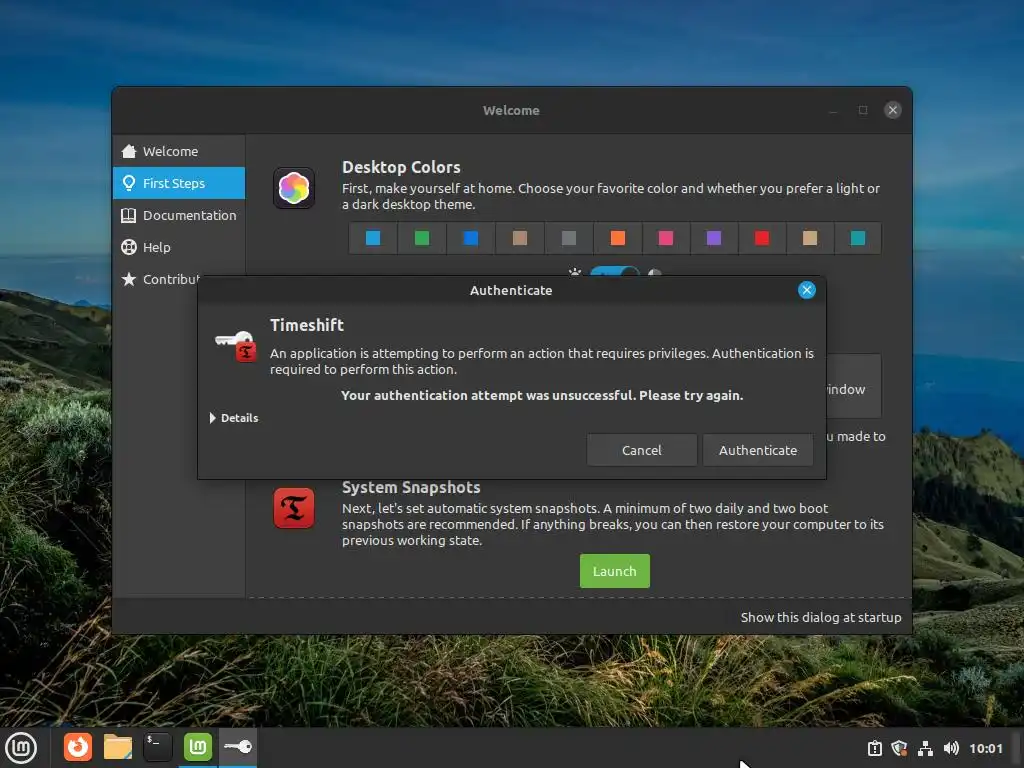Minimize the Welcome window
The width and height of the screenshot is (1024, 768).
[833, 111]
